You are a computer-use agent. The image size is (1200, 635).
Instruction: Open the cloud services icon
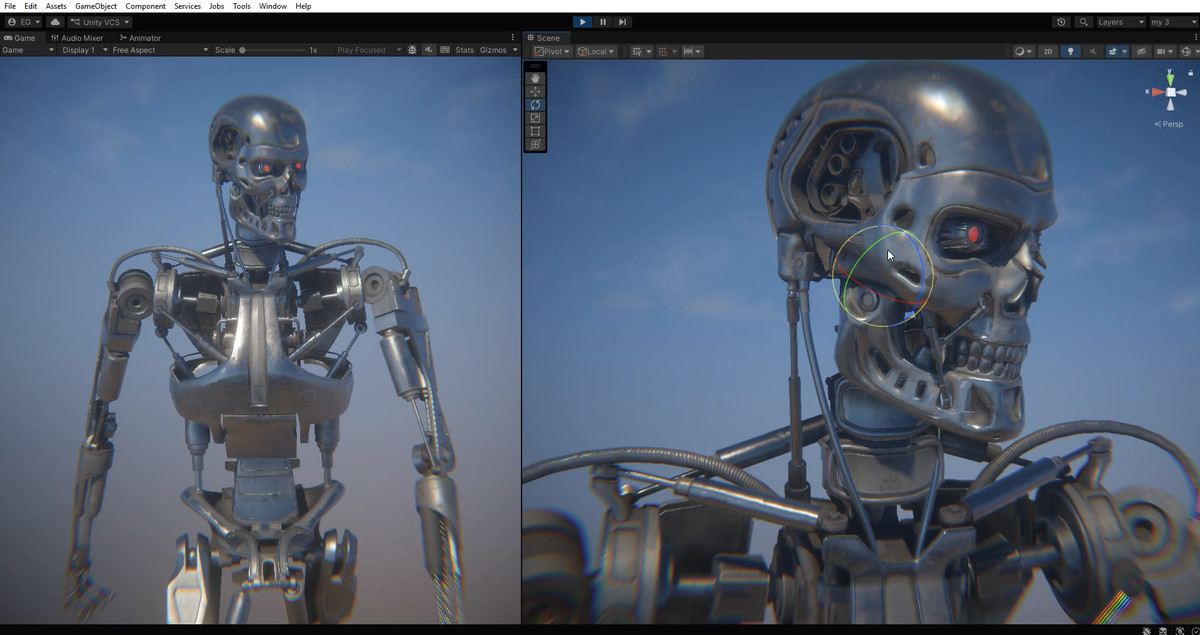click(x=54, y=22)
